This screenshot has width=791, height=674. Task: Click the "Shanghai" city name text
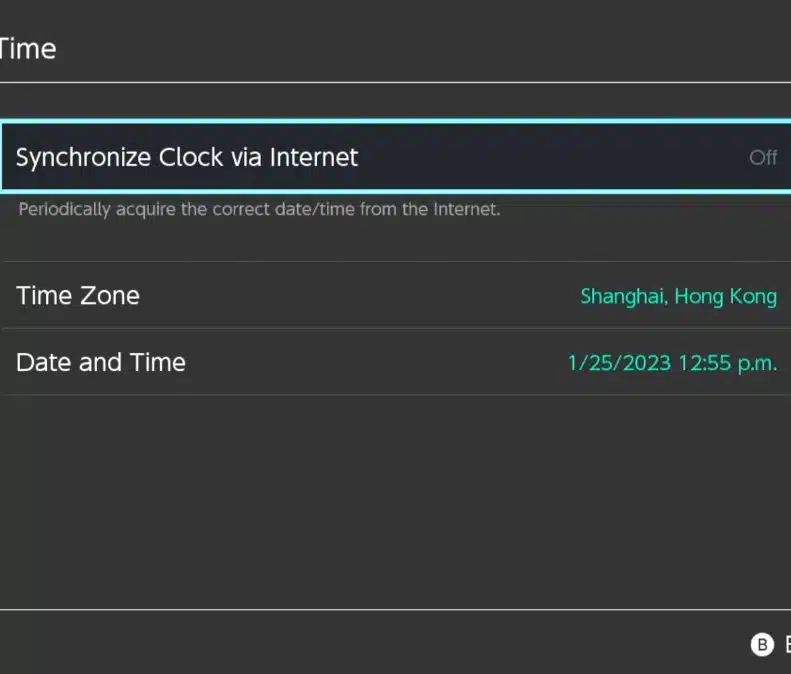click(622, 296)
